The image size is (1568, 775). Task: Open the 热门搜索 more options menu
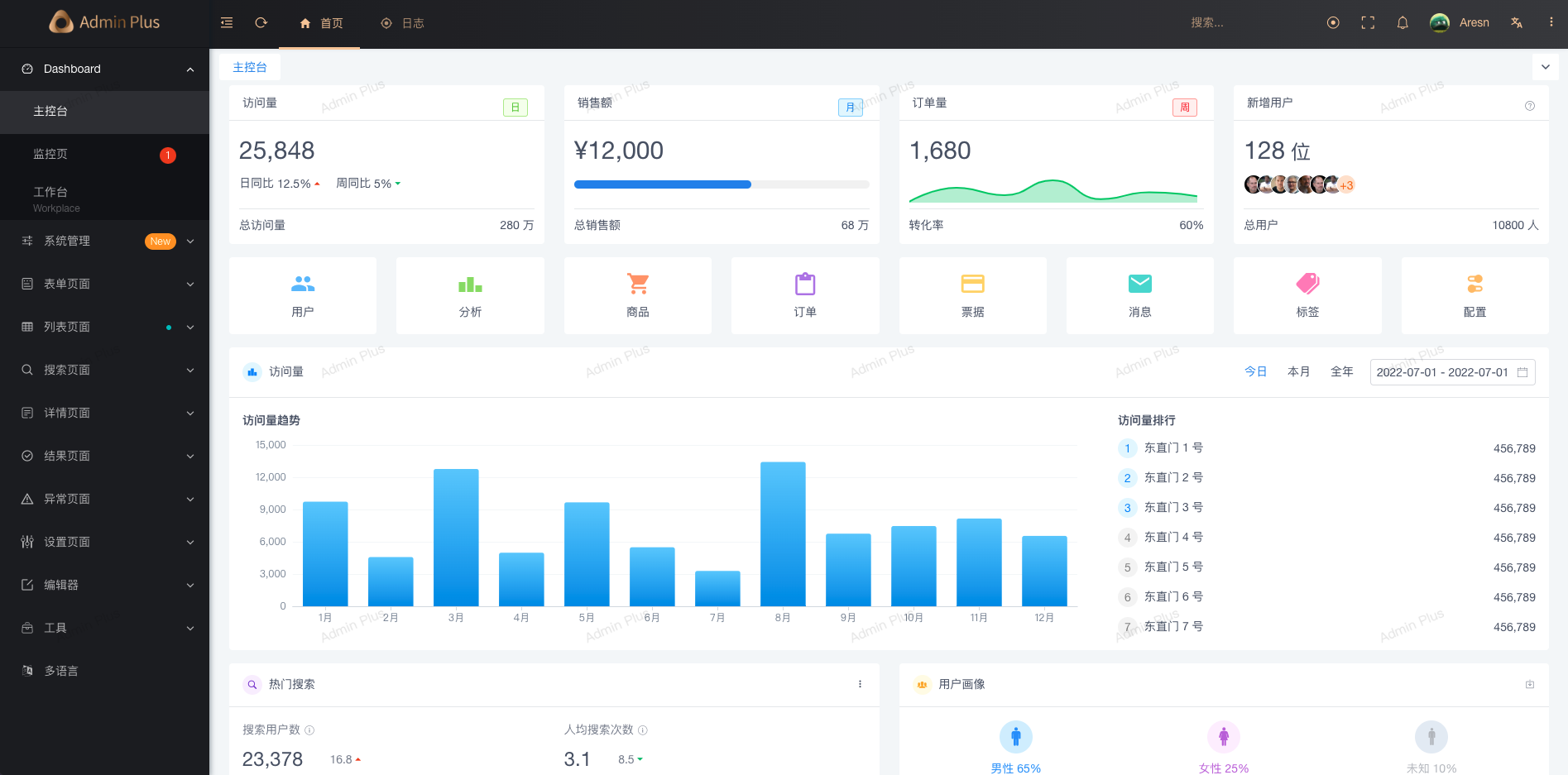(860, 684)
